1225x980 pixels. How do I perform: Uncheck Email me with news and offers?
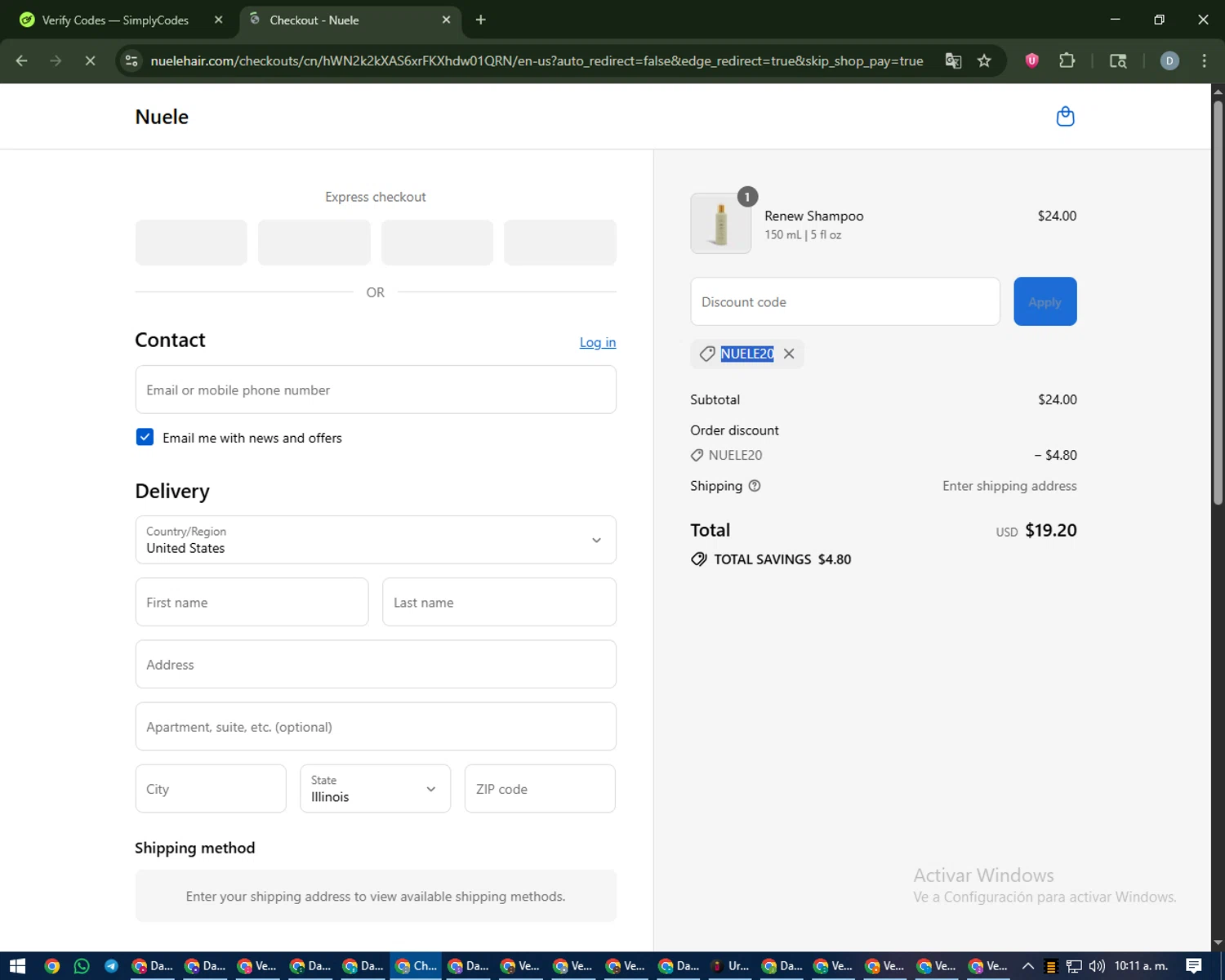(x=145, y=437)
